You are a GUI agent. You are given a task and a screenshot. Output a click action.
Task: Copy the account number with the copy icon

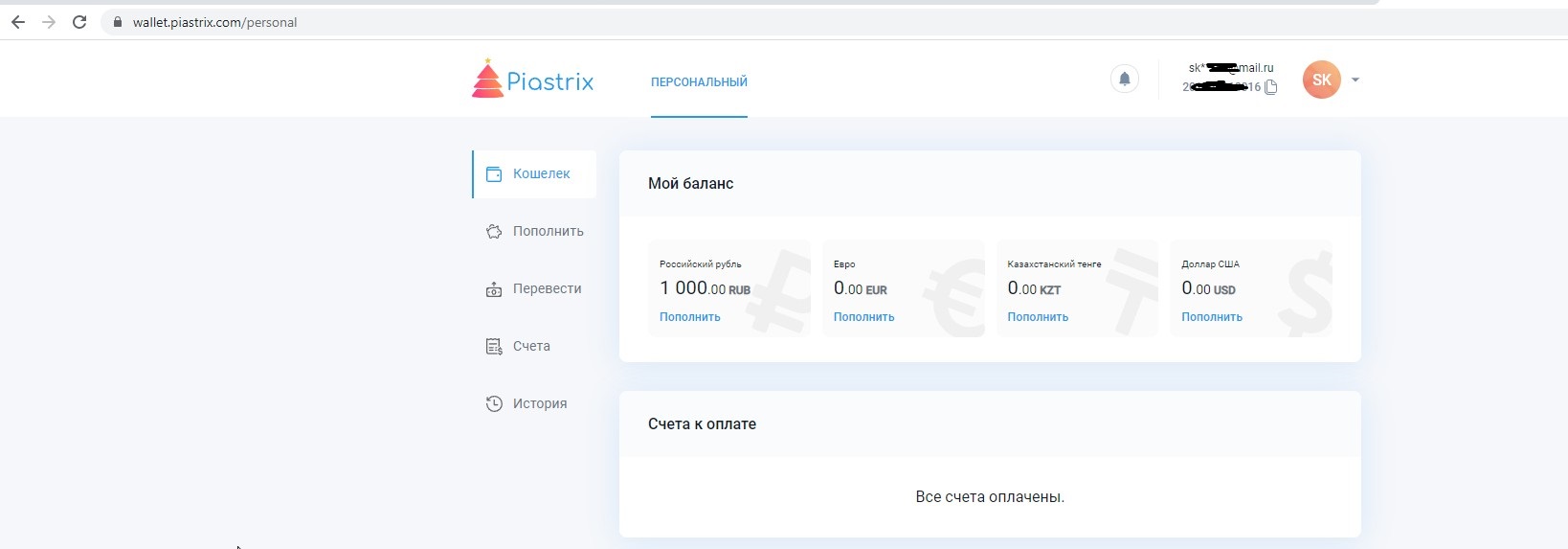pos(1271,87)
